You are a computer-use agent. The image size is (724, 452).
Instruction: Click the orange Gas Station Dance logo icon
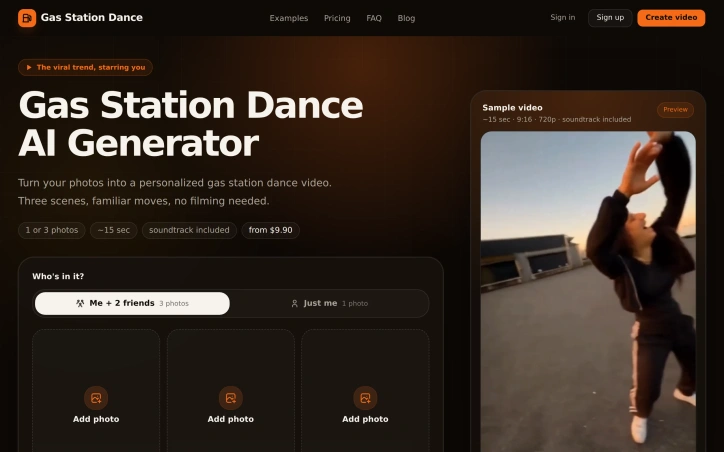[x=27, y=18]
